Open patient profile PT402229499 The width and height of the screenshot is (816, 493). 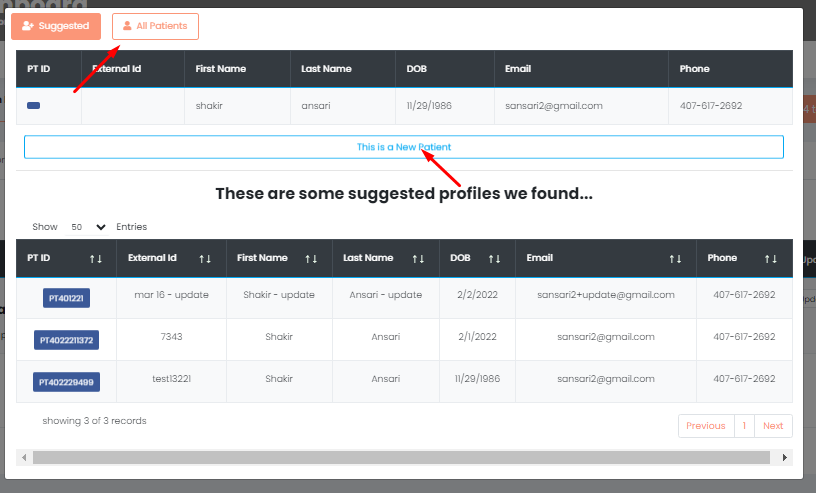tap(66, 382)
